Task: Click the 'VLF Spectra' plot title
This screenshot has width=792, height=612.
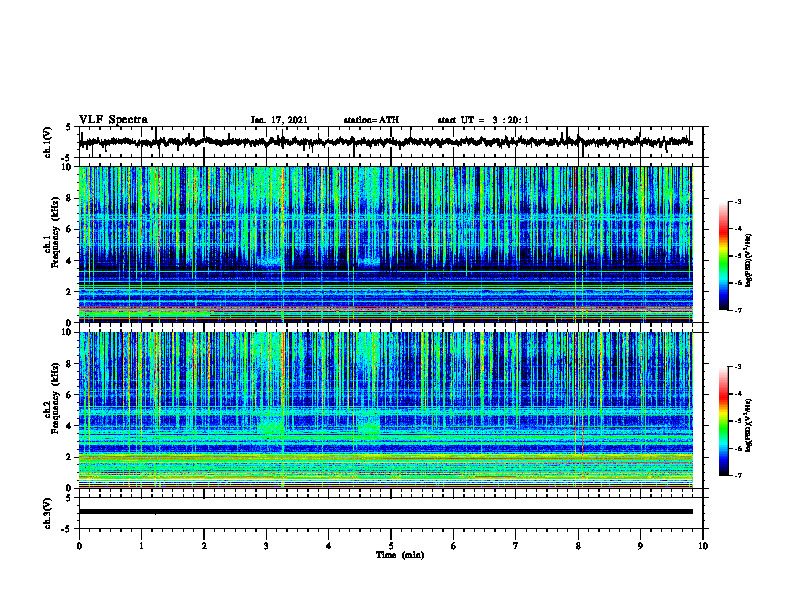Action: pyautogui.click(x=113, y=120)
